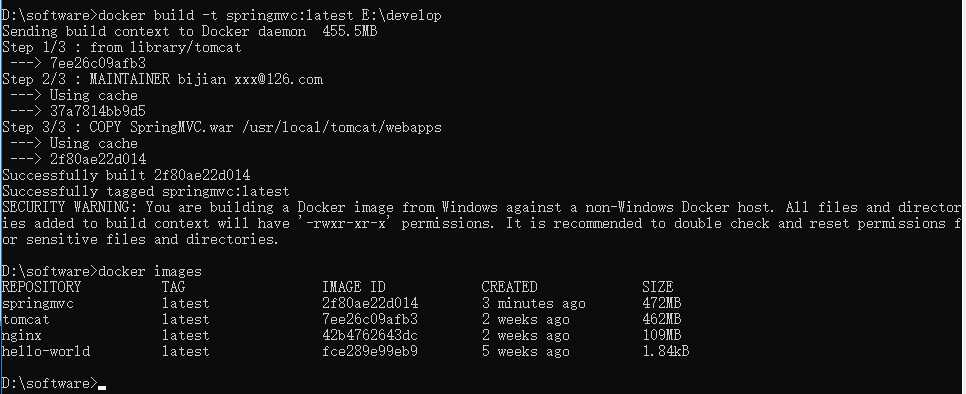Click the Step 3/3 COPY SpringMVC.war line
The height and width of the screenshot is (394, 966).
222,127
